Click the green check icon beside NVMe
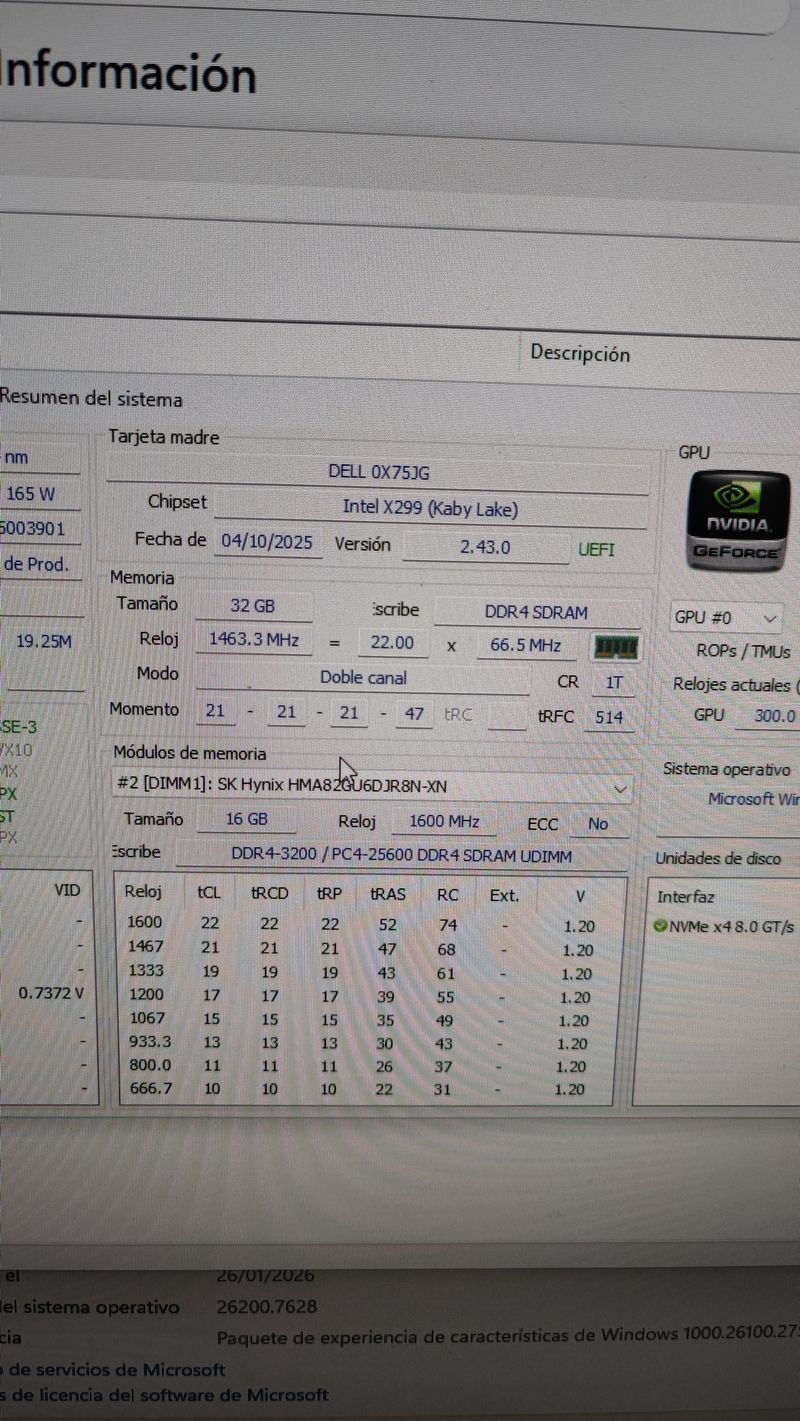The height and width of the screenshot is (1421, 800). pyautogui.click(x=660, y=927)
